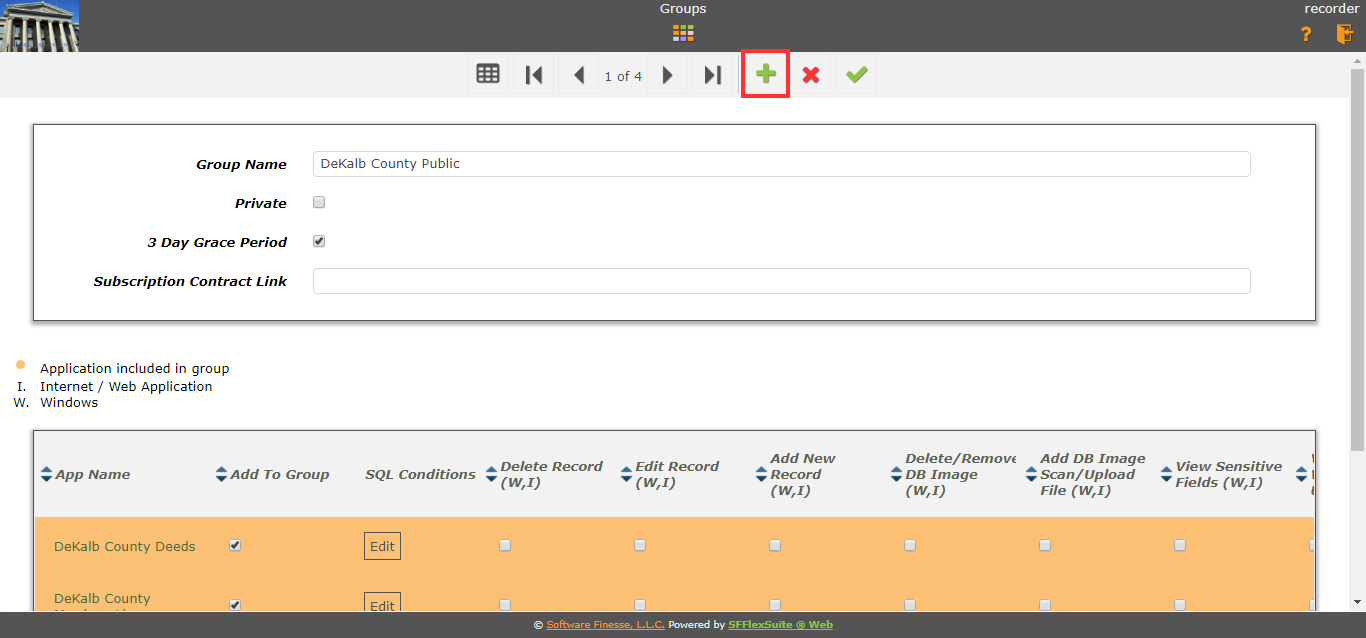Open help with the orange question mark

point(1306,34)
